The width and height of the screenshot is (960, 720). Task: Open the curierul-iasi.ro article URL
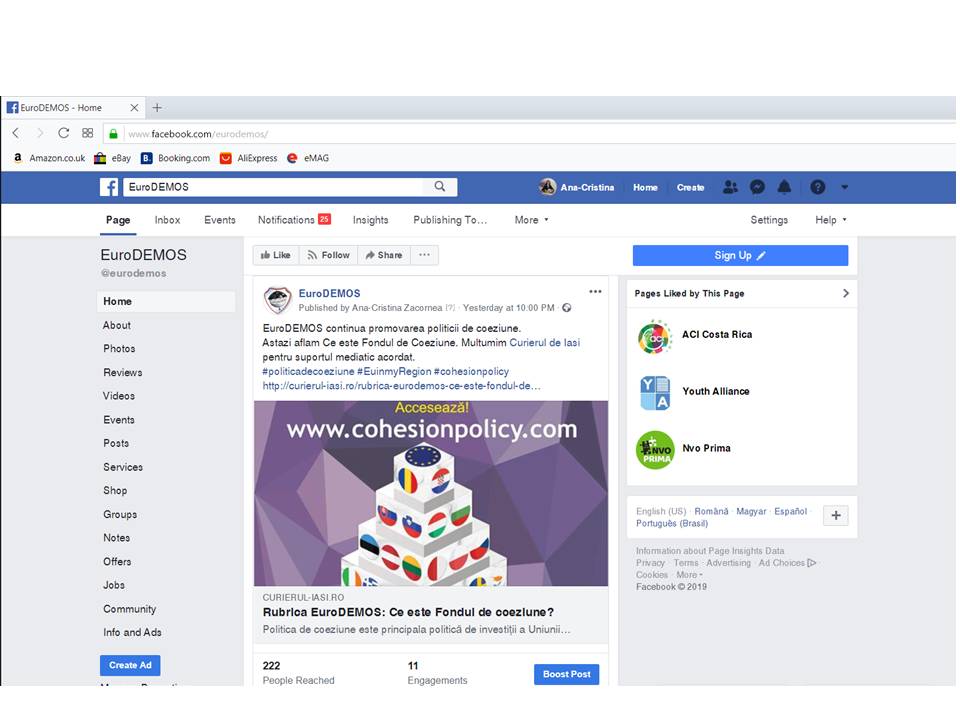(x=402, y=386)
